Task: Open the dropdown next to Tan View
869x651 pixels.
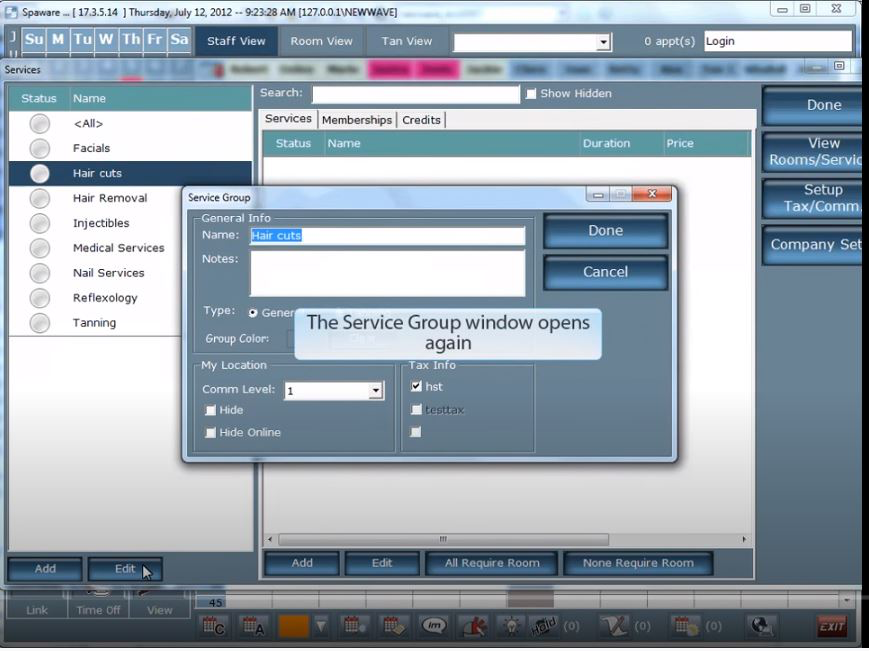Action: pos(604,42)
